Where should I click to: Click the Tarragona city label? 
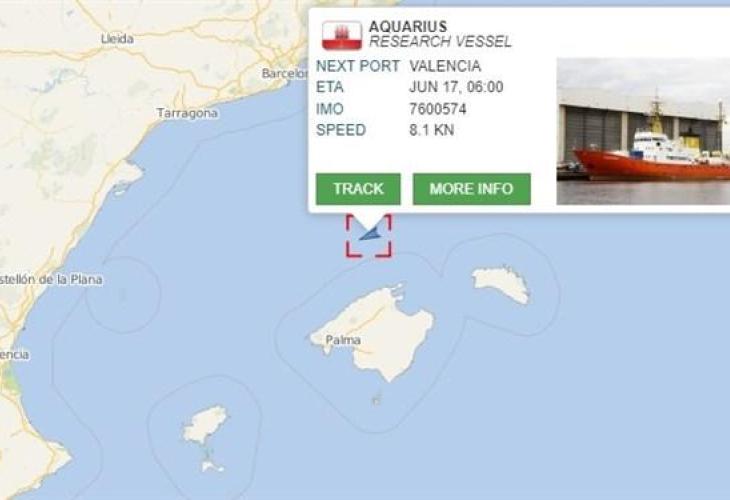187,113
